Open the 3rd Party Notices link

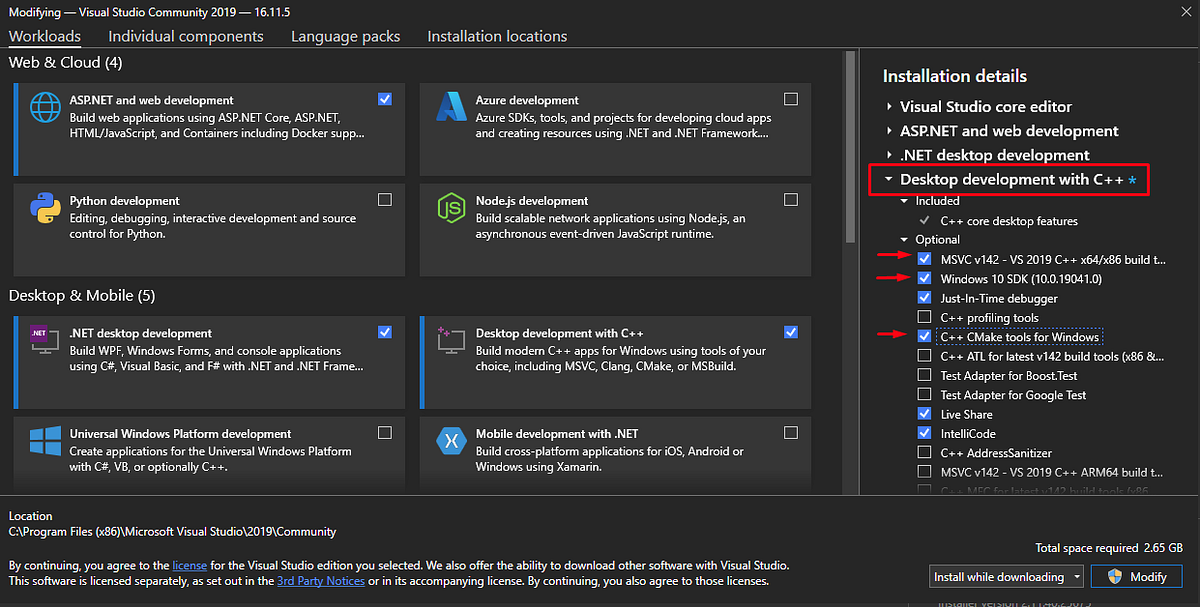pos(321,581)
